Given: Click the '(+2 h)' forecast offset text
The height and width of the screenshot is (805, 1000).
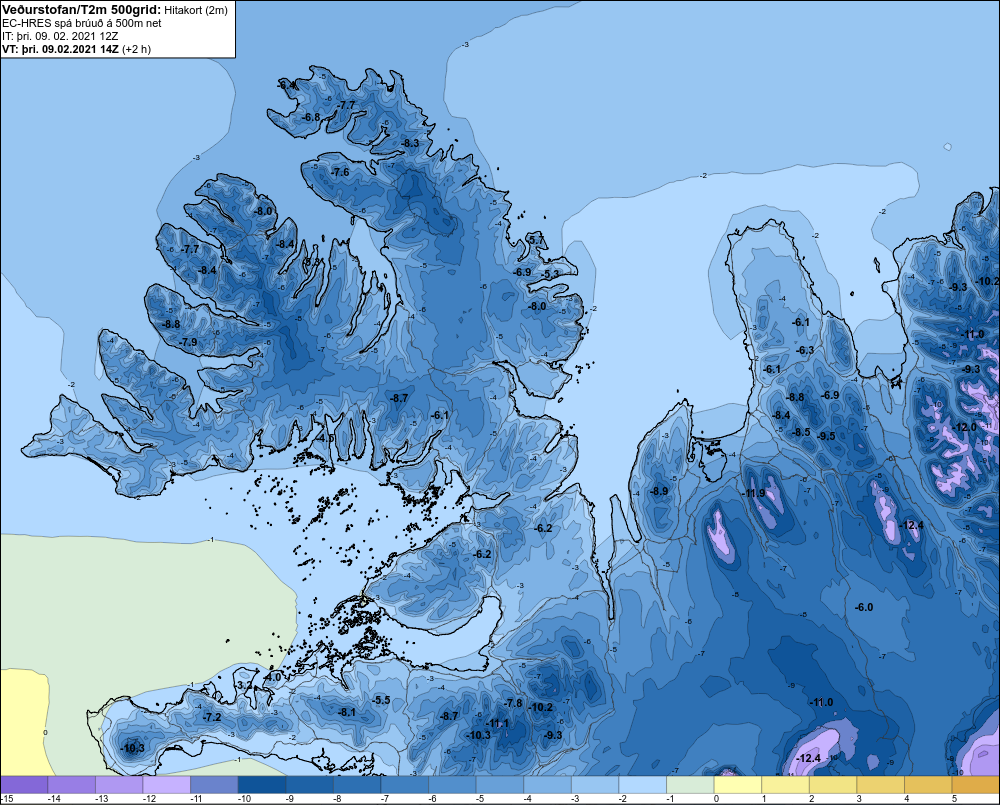Looking at the screenshot, I should [x=136, y=49].
